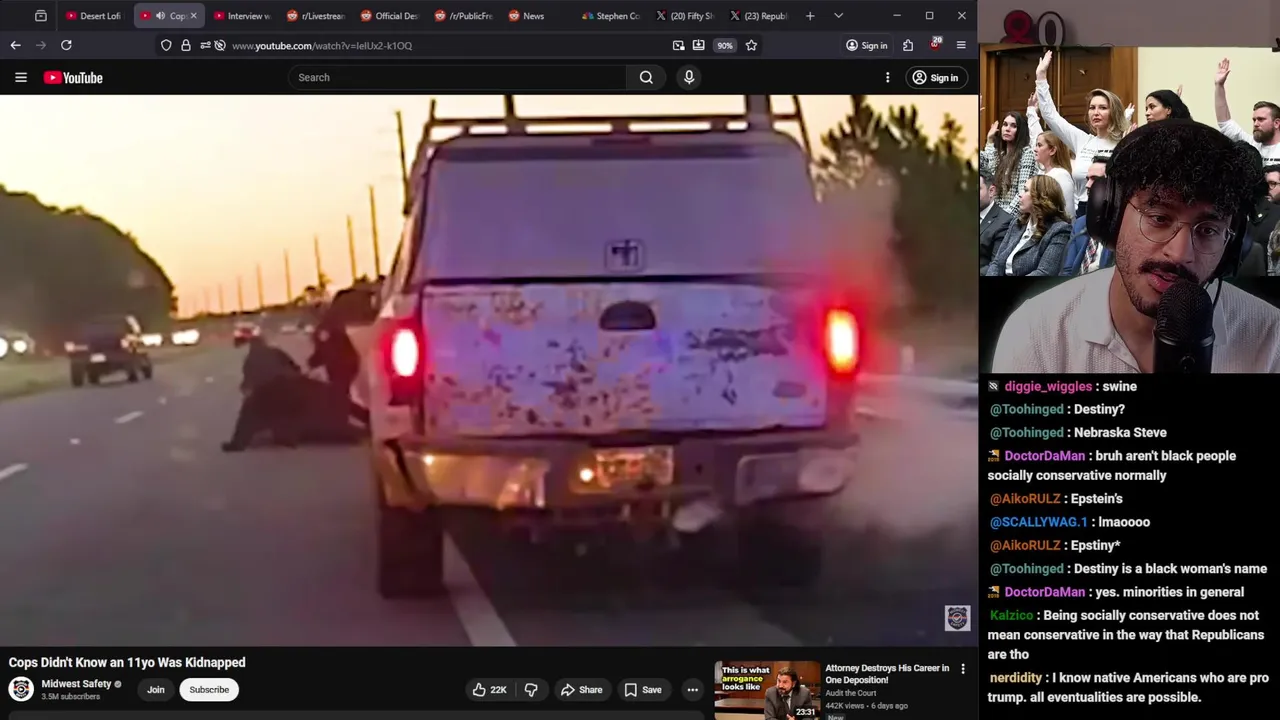This screenshot has height=720, width=1280.
Task: Click chat username Kalzico
Action: [1013, 615]
